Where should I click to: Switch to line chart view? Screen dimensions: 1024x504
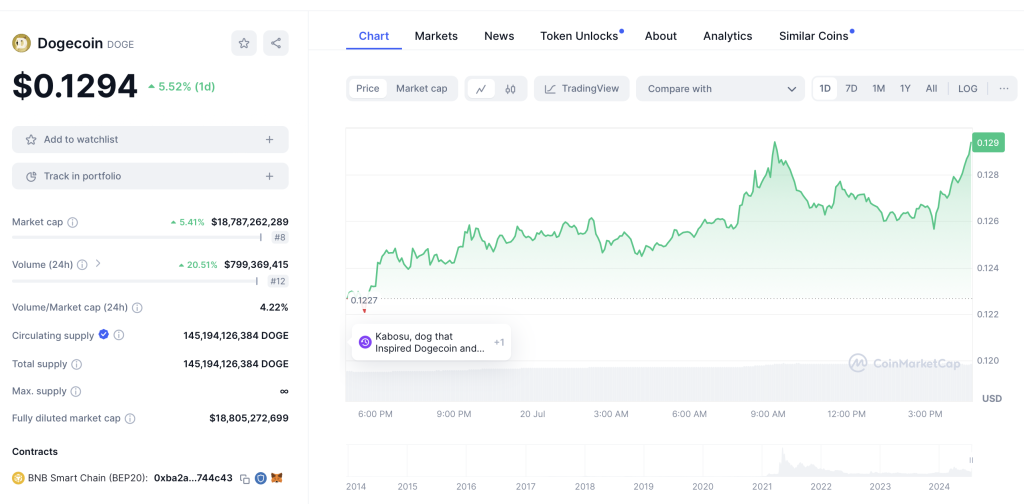tap(481, 89)
